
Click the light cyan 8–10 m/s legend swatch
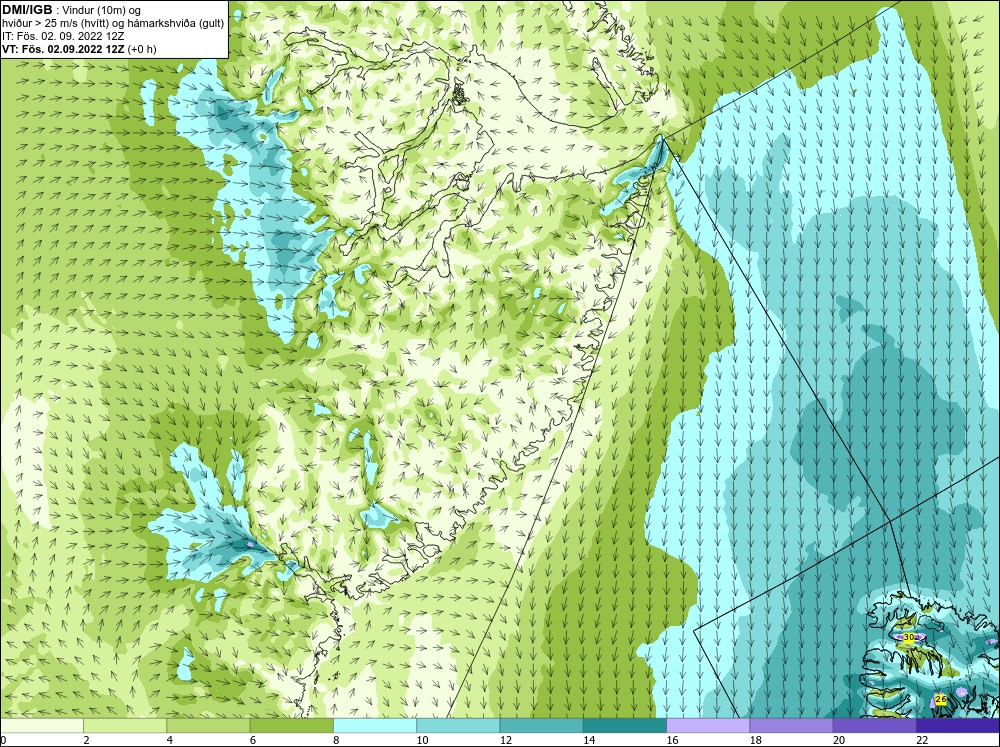tap(375, 725)
